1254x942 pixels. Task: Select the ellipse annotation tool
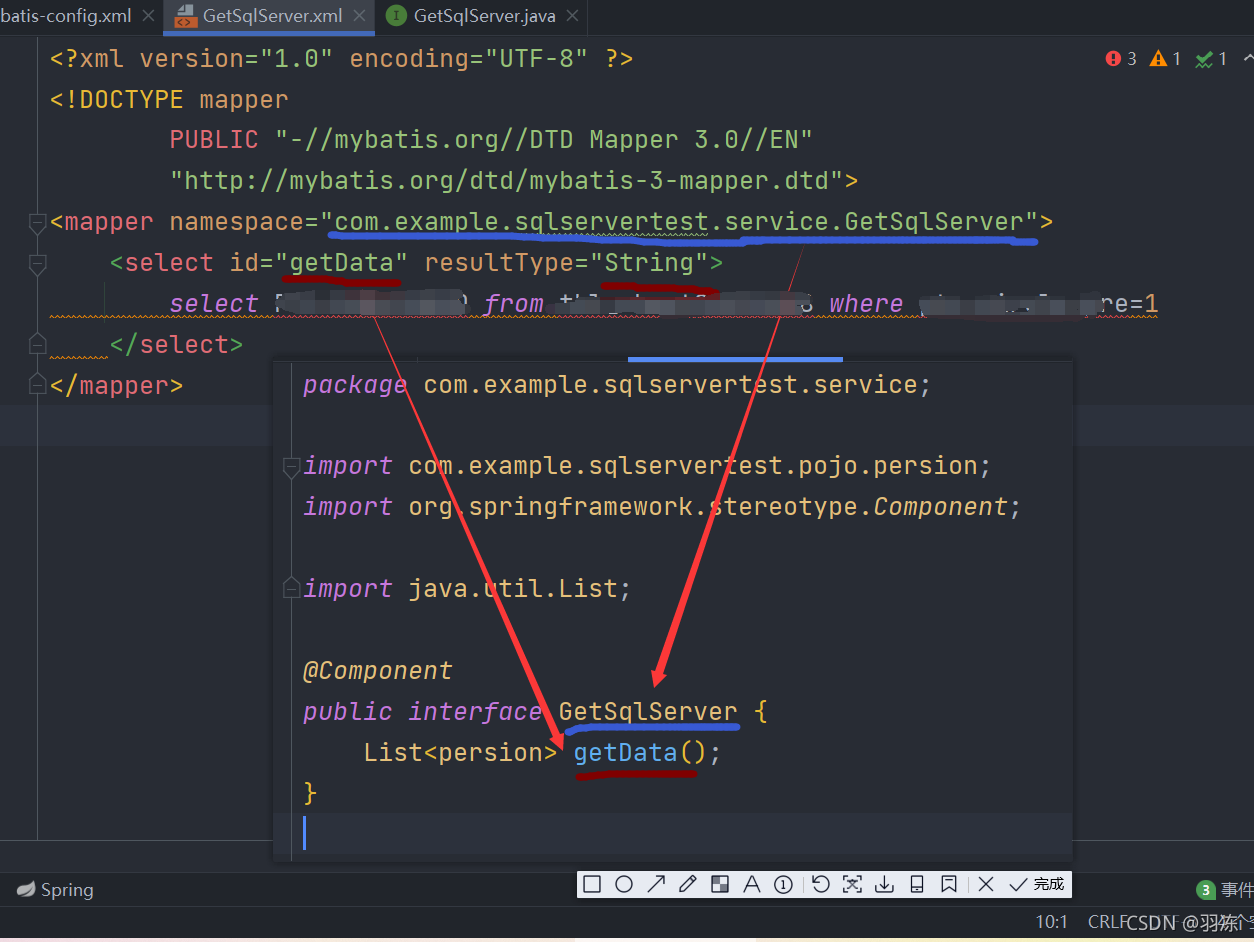[624, 884]
